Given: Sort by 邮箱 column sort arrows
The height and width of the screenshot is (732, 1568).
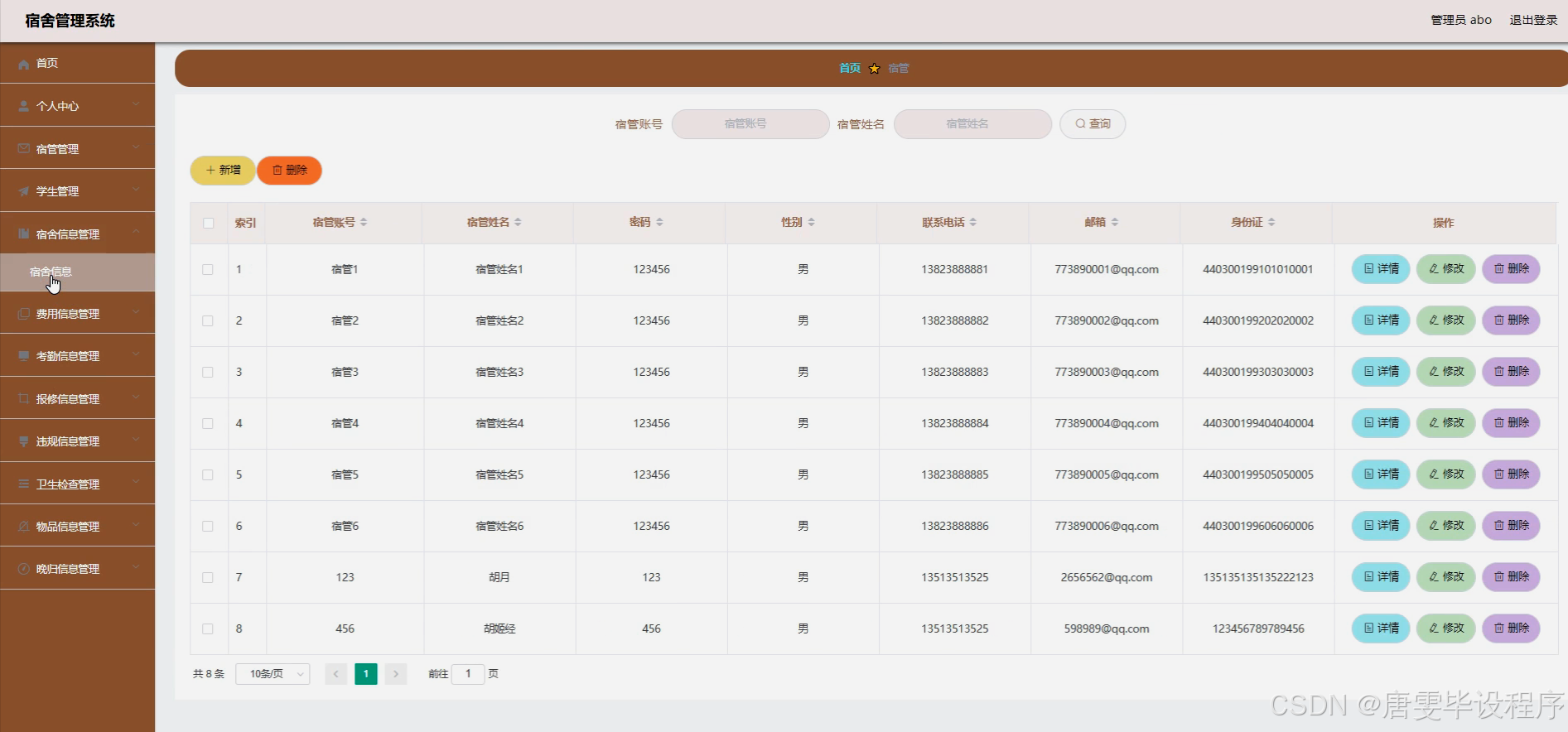Looking at the screenshot, I should pos(1115,222).
